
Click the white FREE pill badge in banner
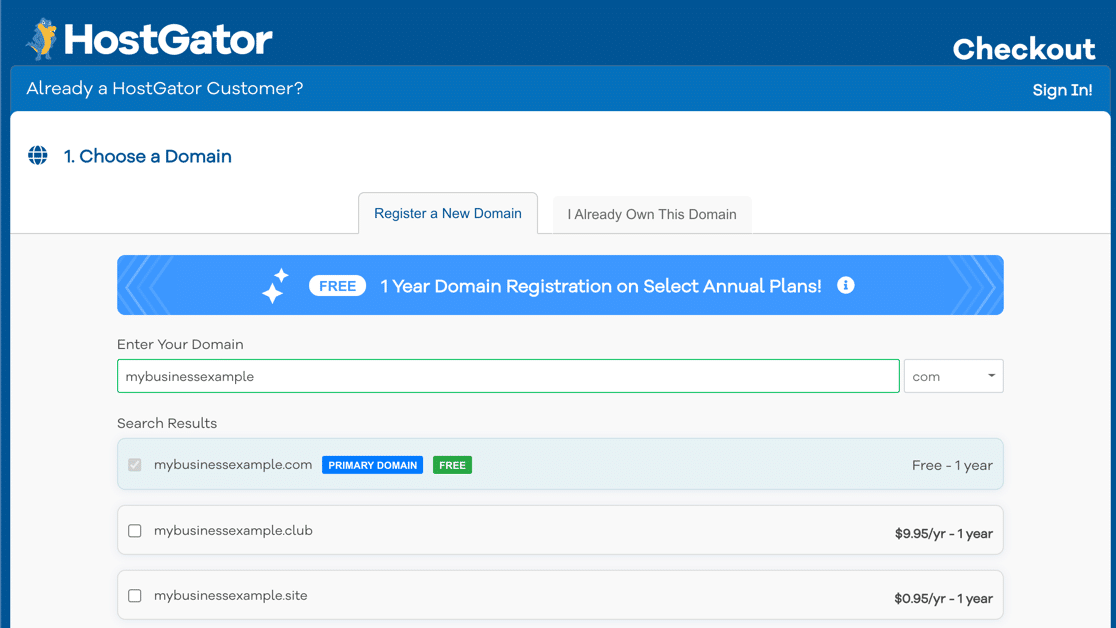[337, 286]
